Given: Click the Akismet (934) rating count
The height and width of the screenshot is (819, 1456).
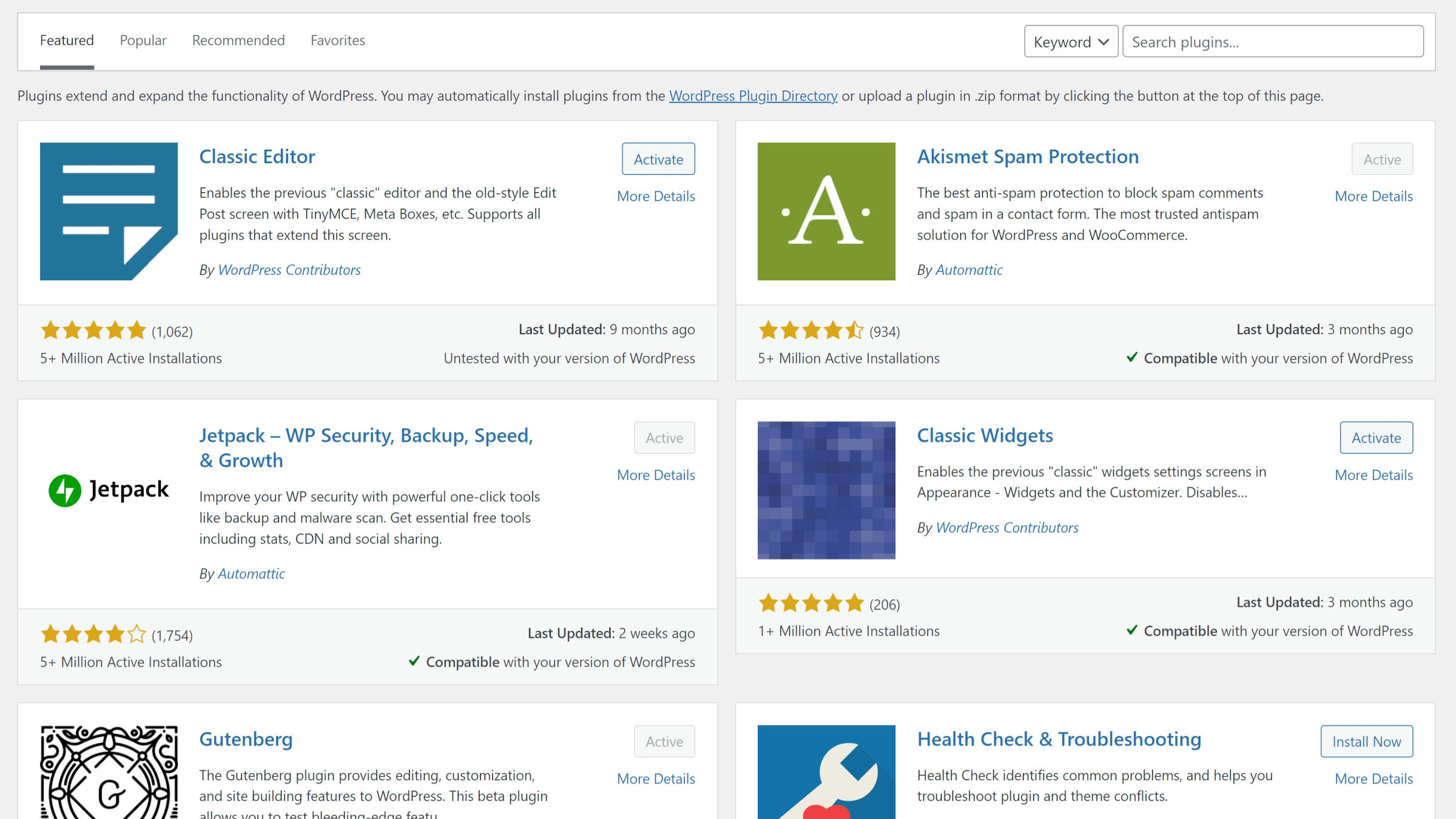Looking at the screenshot, I should click(885, 332).
